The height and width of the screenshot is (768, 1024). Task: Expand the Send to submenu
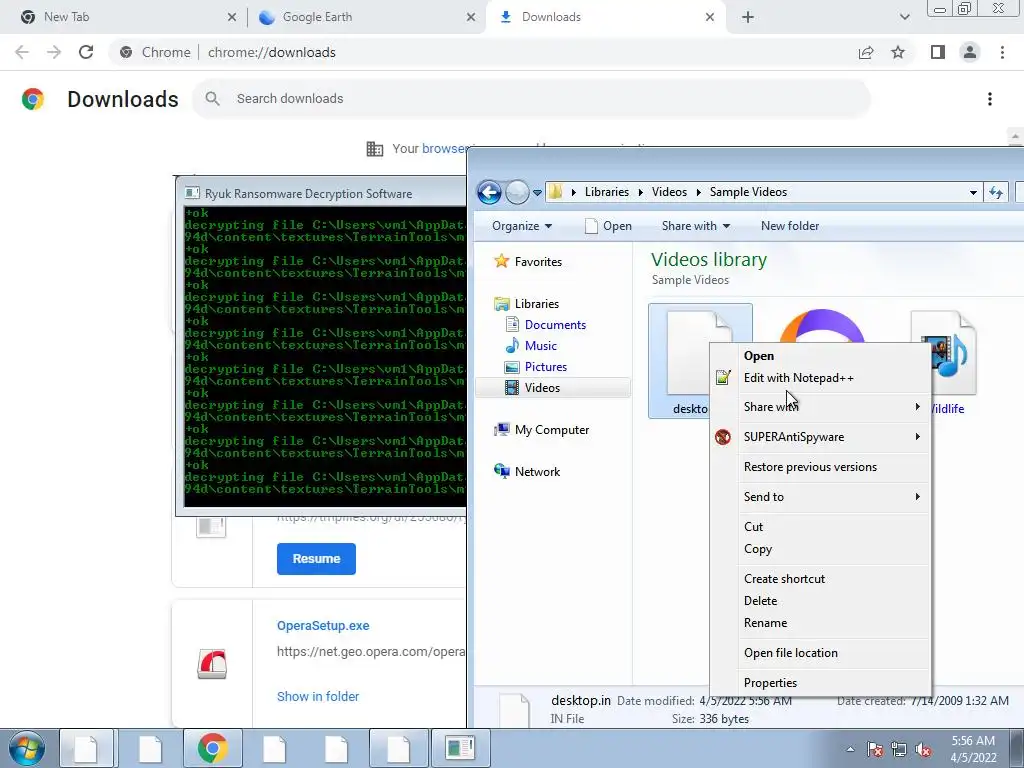pyautogui.click(x=821, y=497)
